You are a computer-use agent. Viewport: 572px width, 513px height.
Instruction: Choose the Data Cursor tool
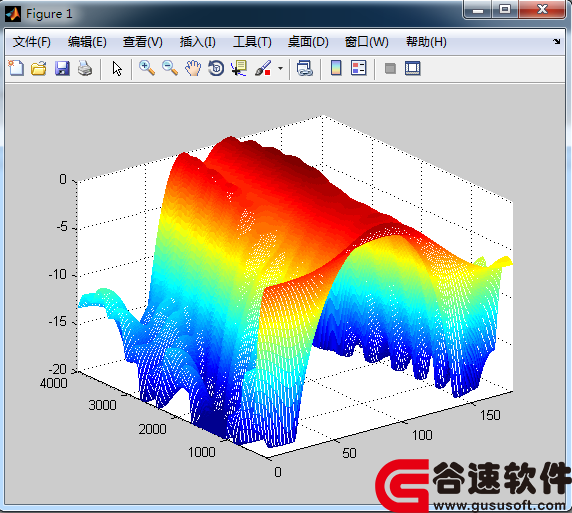[x=239, y=68]
